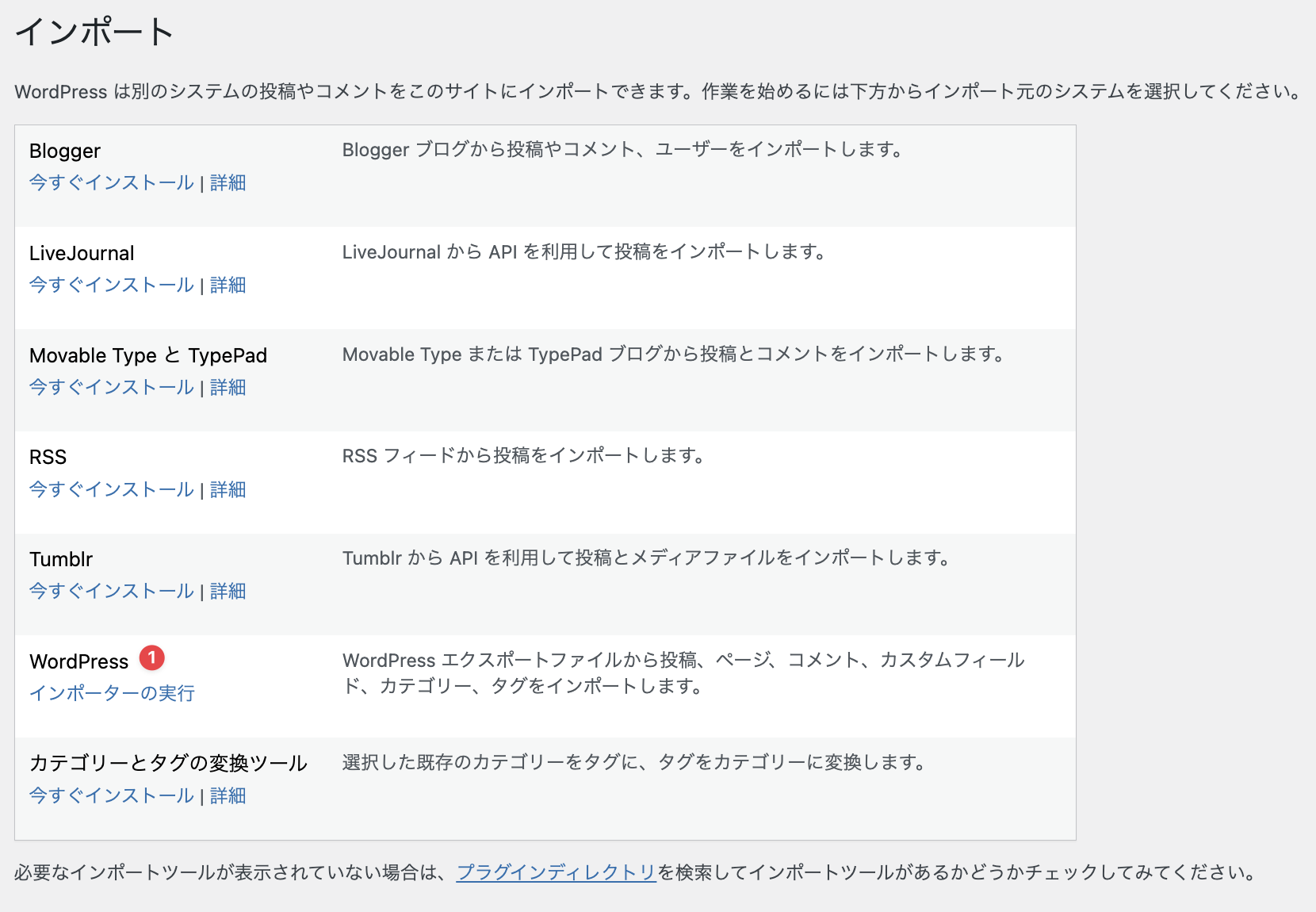Image resolution: width=1316 pixels, height=912 pixels.
Task: Run the WordPress importer
Action: [112, 693]
